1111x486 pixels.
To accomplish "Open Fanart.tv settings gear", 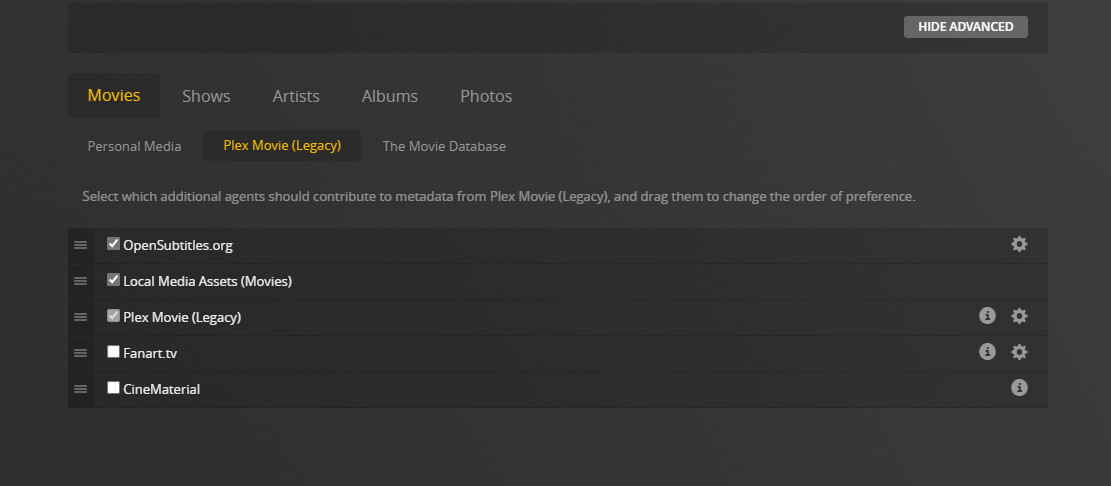I will click(x=1019, y=352).
